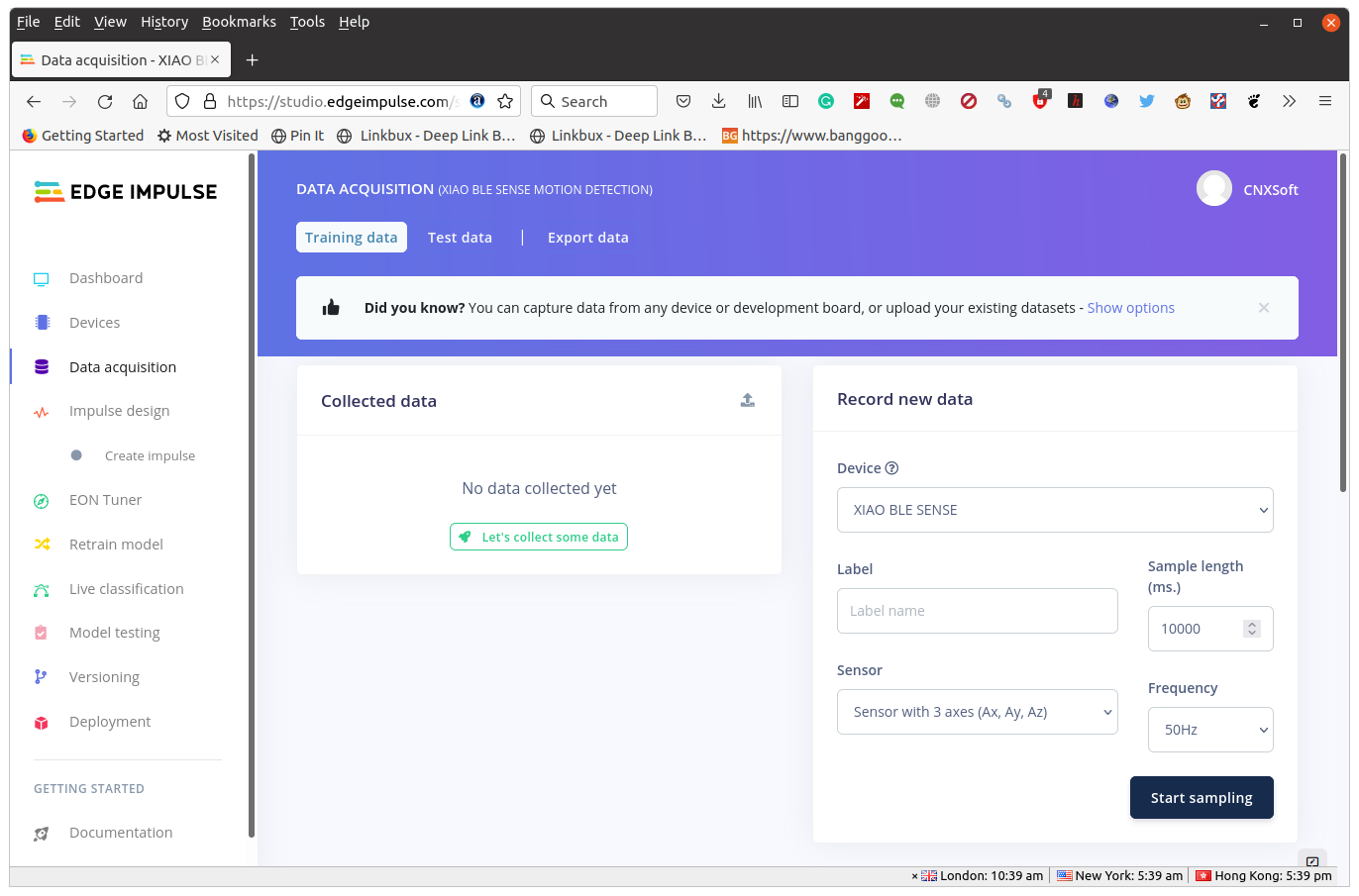
Task: Open Deployment page
Action: coord(110,722)
